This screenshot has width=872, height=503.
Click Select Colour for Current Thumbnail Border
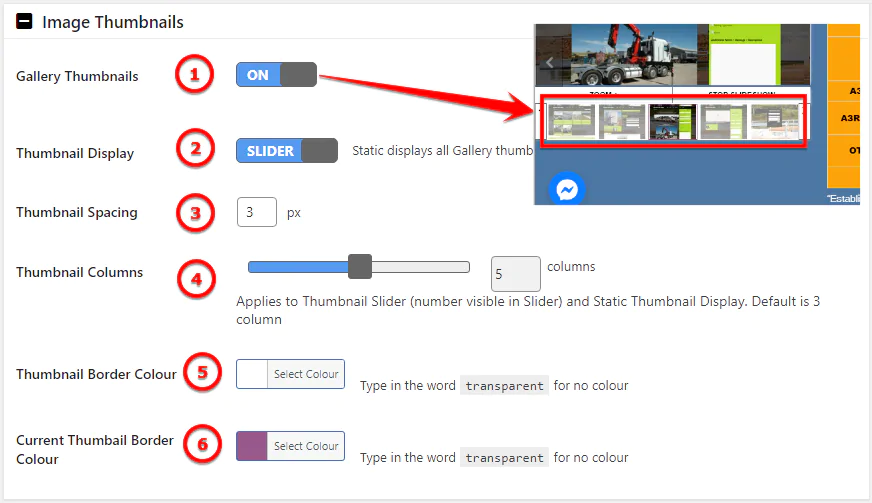[306, 446]
